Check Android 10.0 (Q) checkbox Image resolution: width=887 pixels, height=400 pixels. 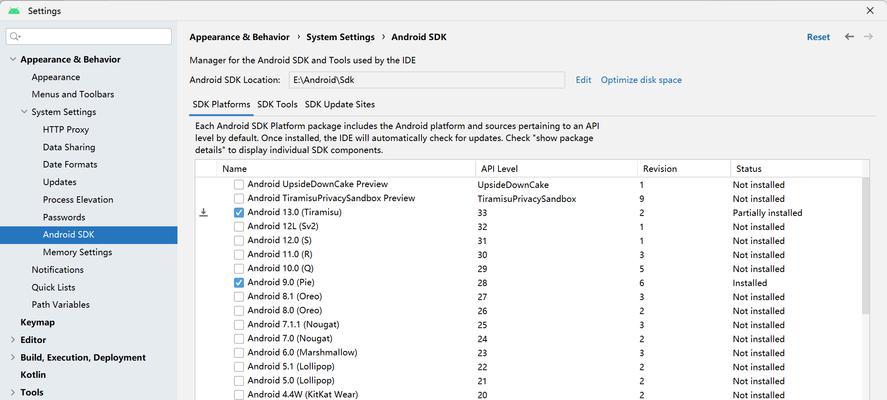pos(239,269)
